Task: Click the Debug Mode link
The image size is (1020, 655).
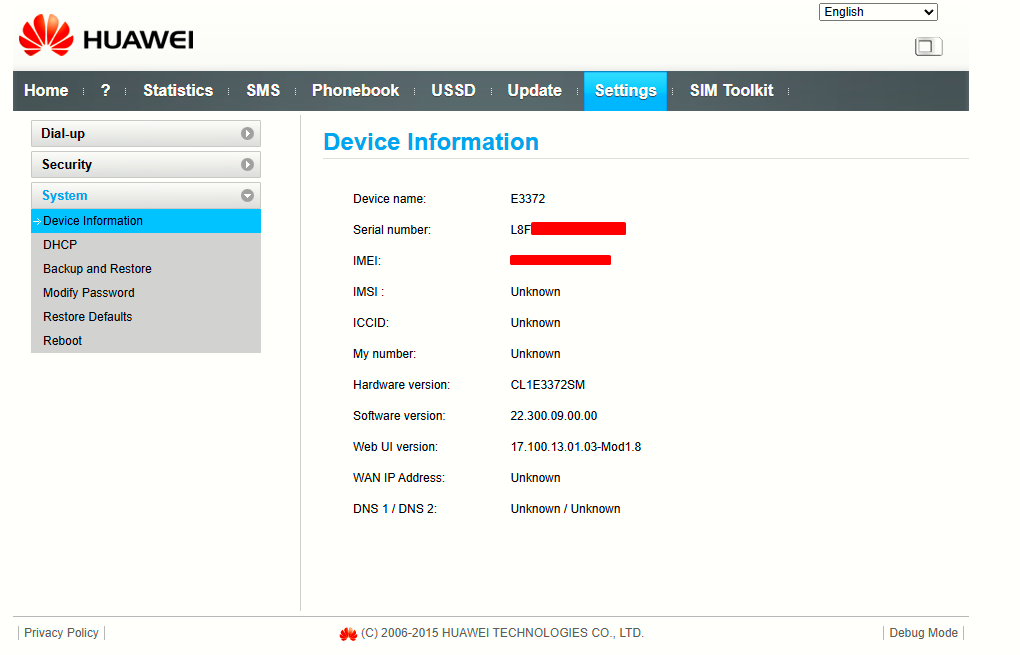Action: coord(924,633)
